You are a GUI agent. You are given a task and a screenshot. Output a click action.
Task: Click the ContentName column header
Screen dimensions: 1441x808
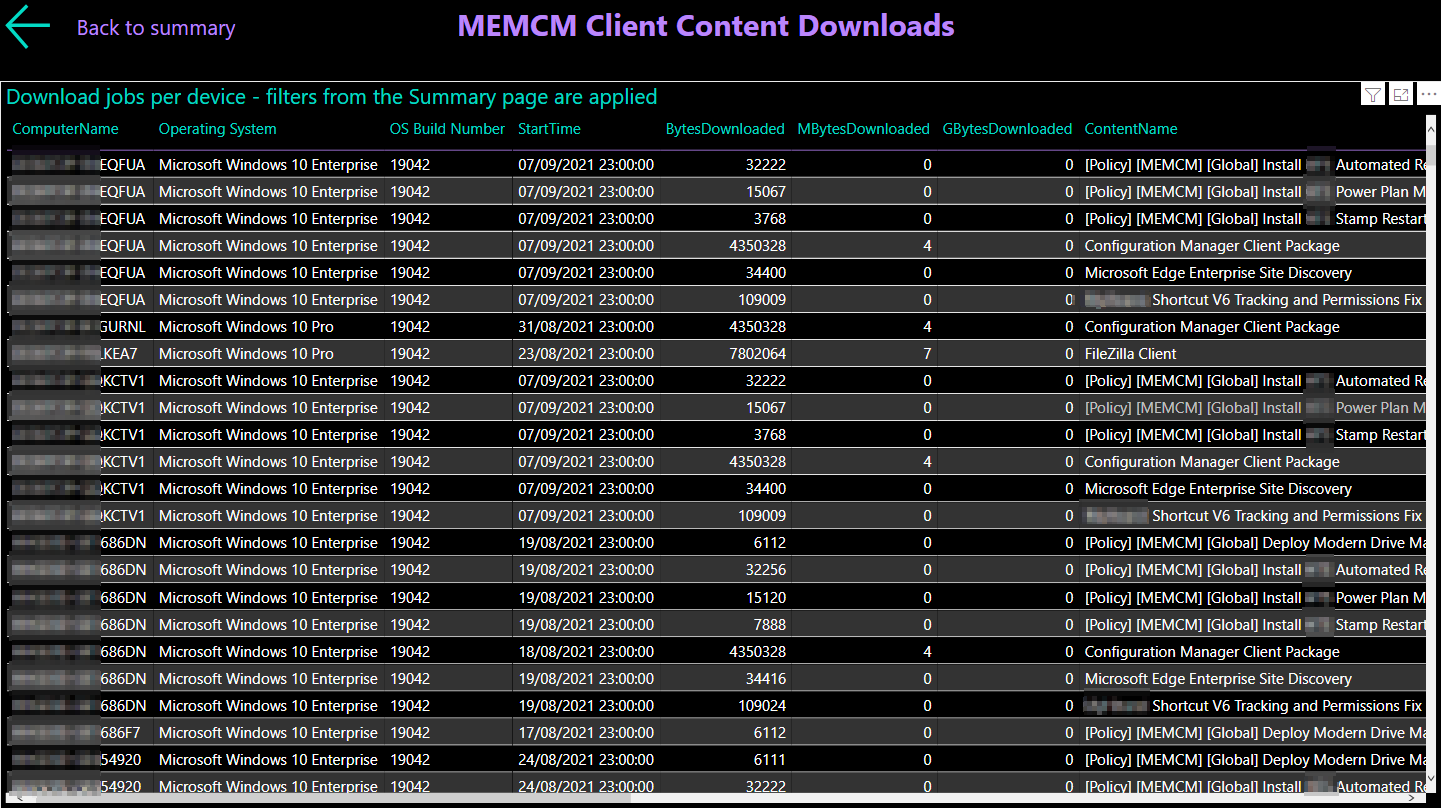pos(1130,129)
